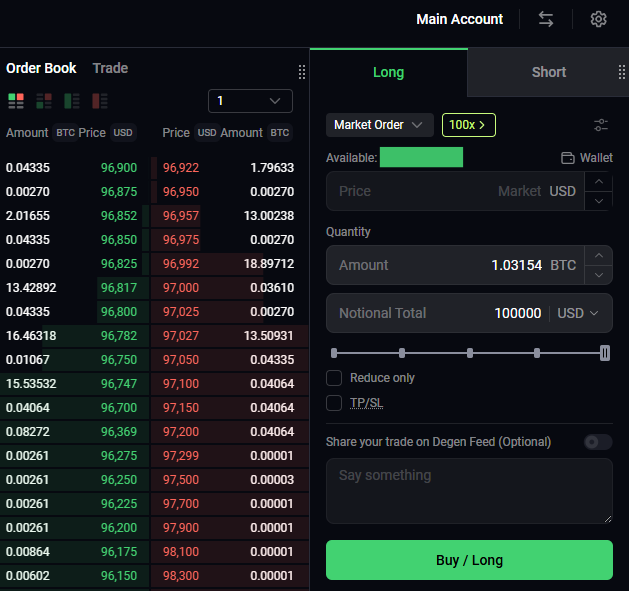Viewport: 631px width, 591px height.
Task: Show bids only order book view
Action: (x=72, y=101)
